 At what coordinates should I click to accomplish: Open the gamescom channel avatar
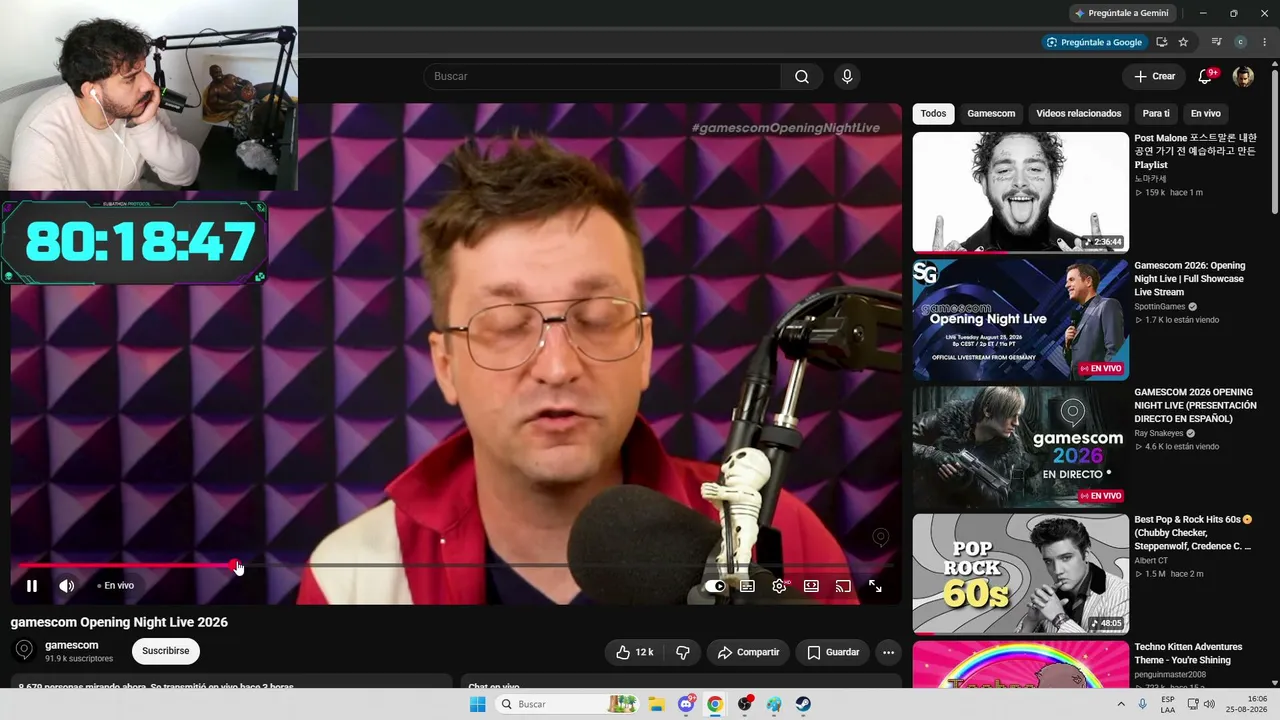[25, 651]
